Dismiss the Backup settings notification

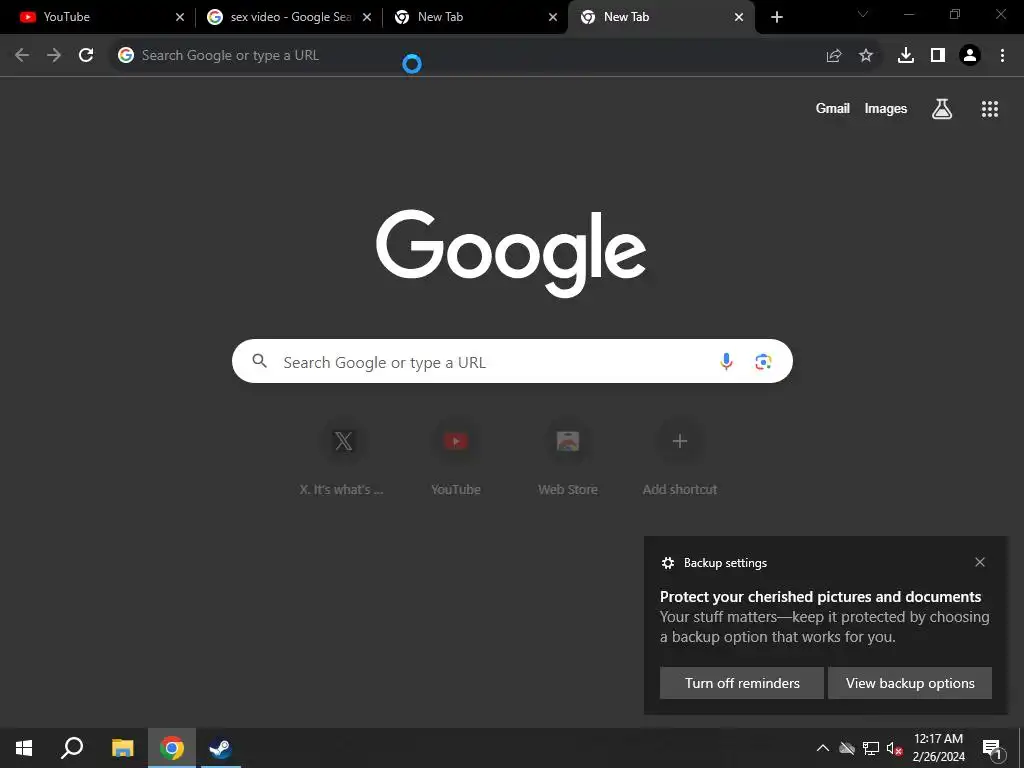[980, 562]
